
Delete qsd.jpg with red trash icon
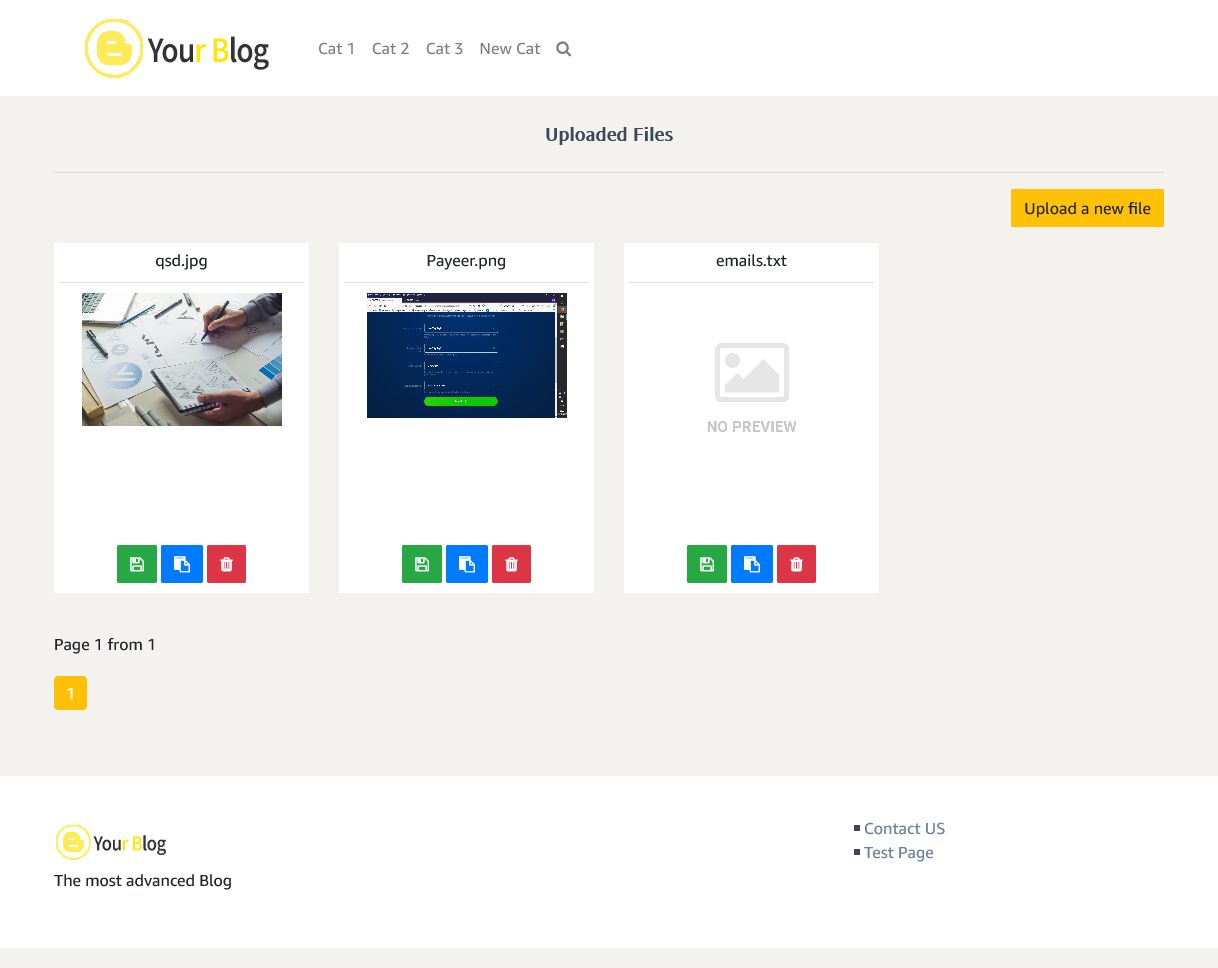pos(226,564)
